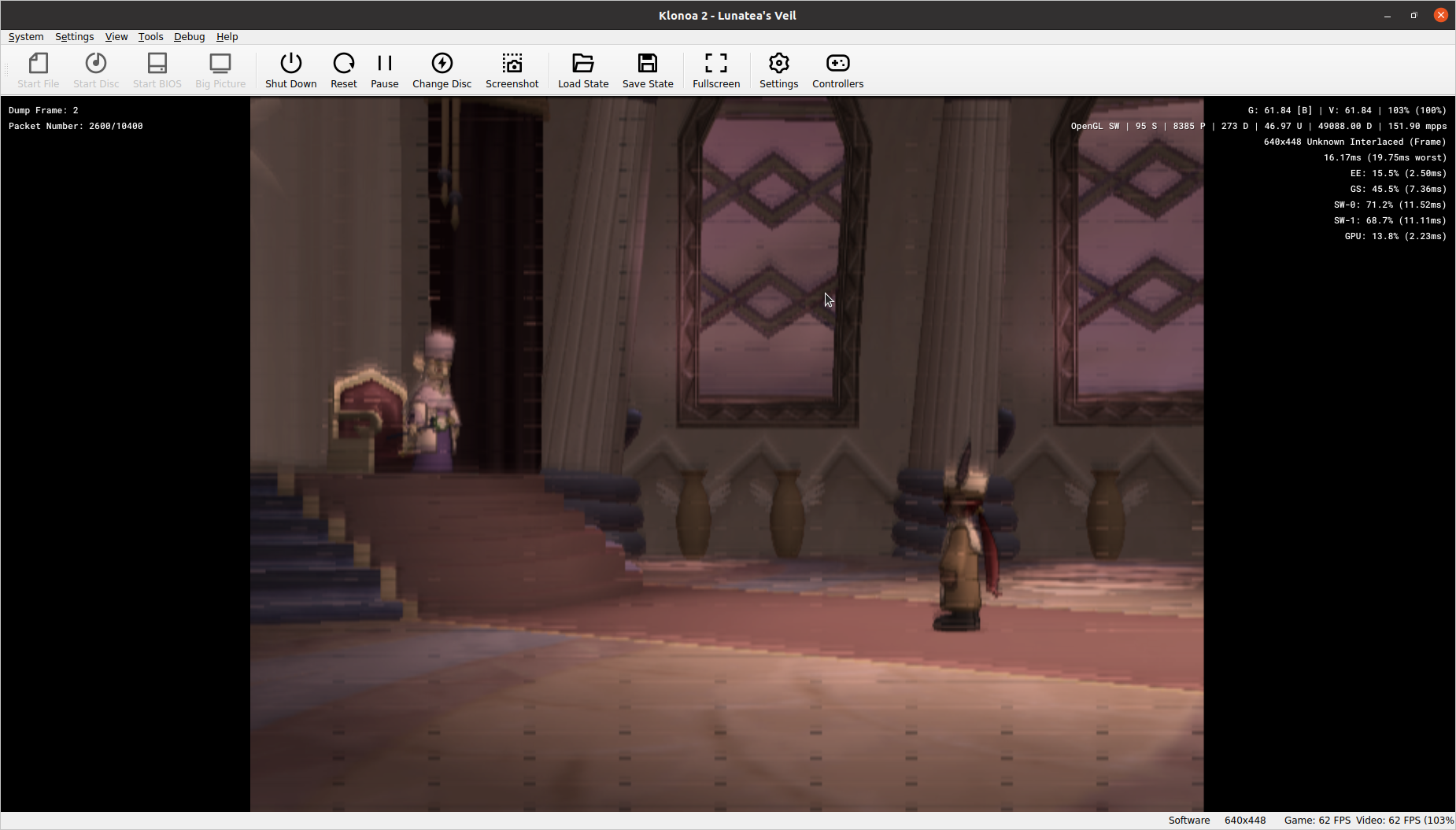The height and width of the screenshot is (830, 1456).
Task: Click the Start BIOS toolbar icon
Action: [x=157, y=71]
